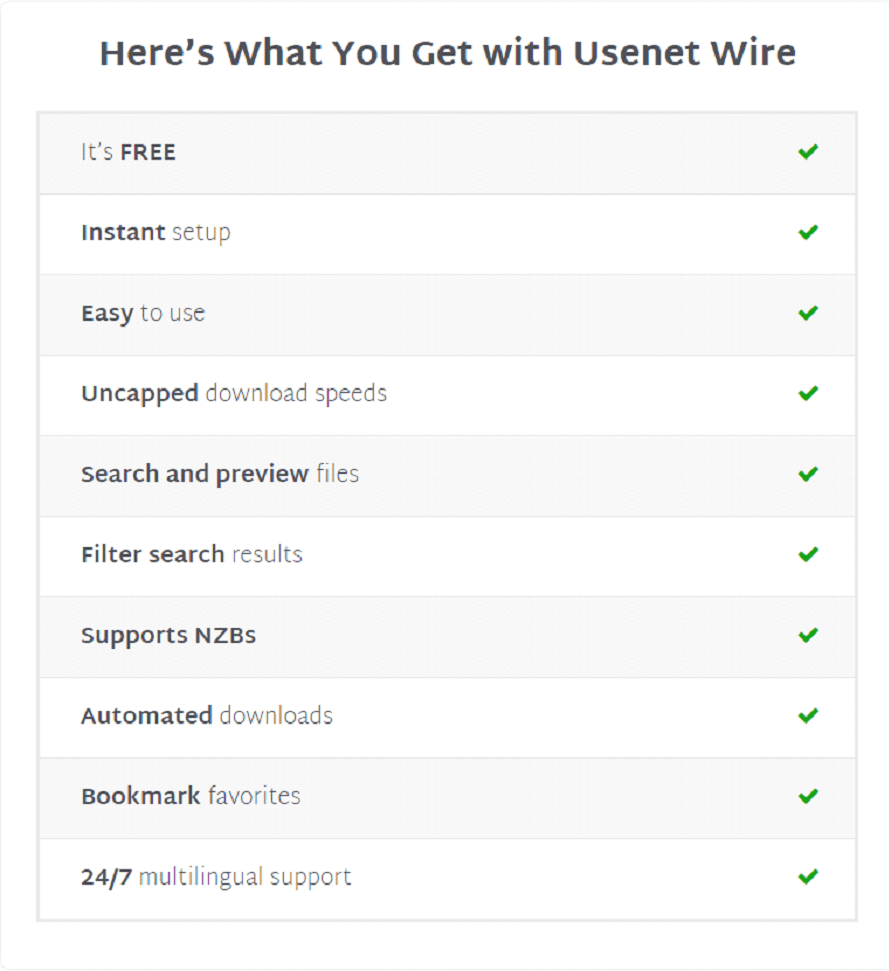Click the 24/7 multilingual support checkmark
This screenshot has height=971, width=889.
point(808,877)
